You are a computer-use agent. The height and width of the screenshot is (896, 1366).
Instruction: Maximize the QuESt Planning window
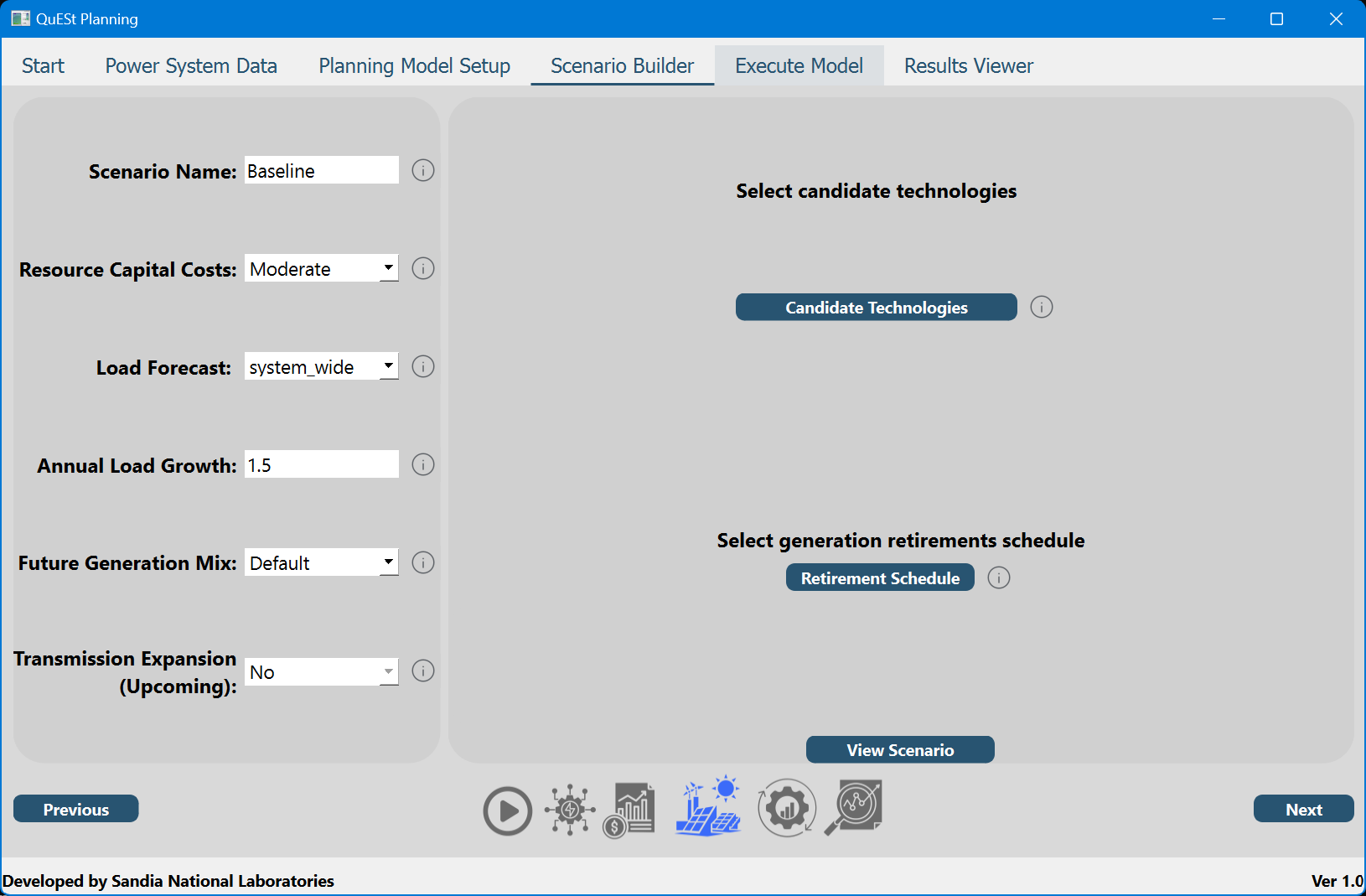click(1277, 18)
